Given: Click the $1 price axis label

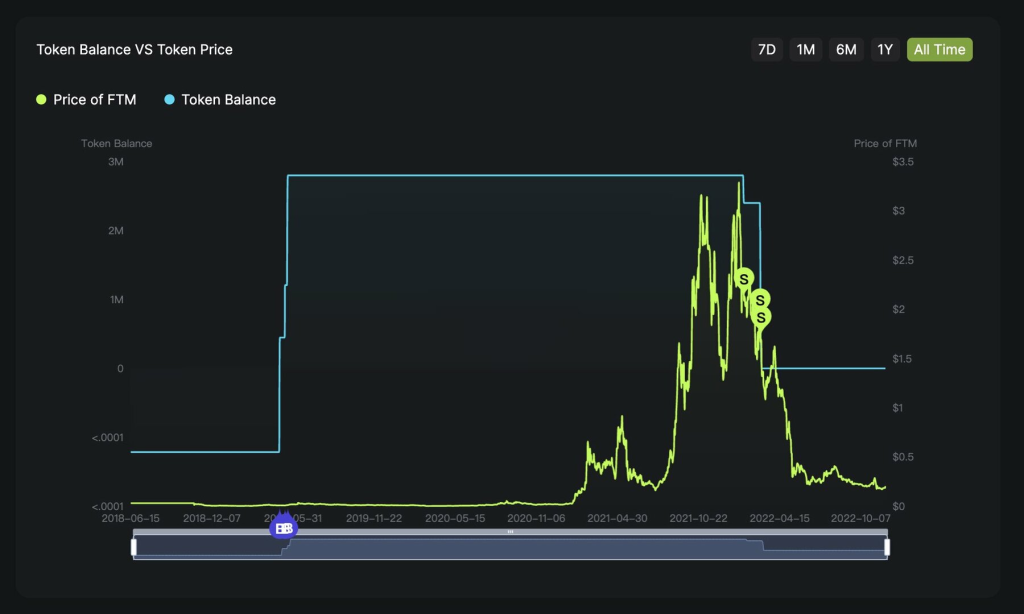Looking at the screenshot, I should [898, 408].
